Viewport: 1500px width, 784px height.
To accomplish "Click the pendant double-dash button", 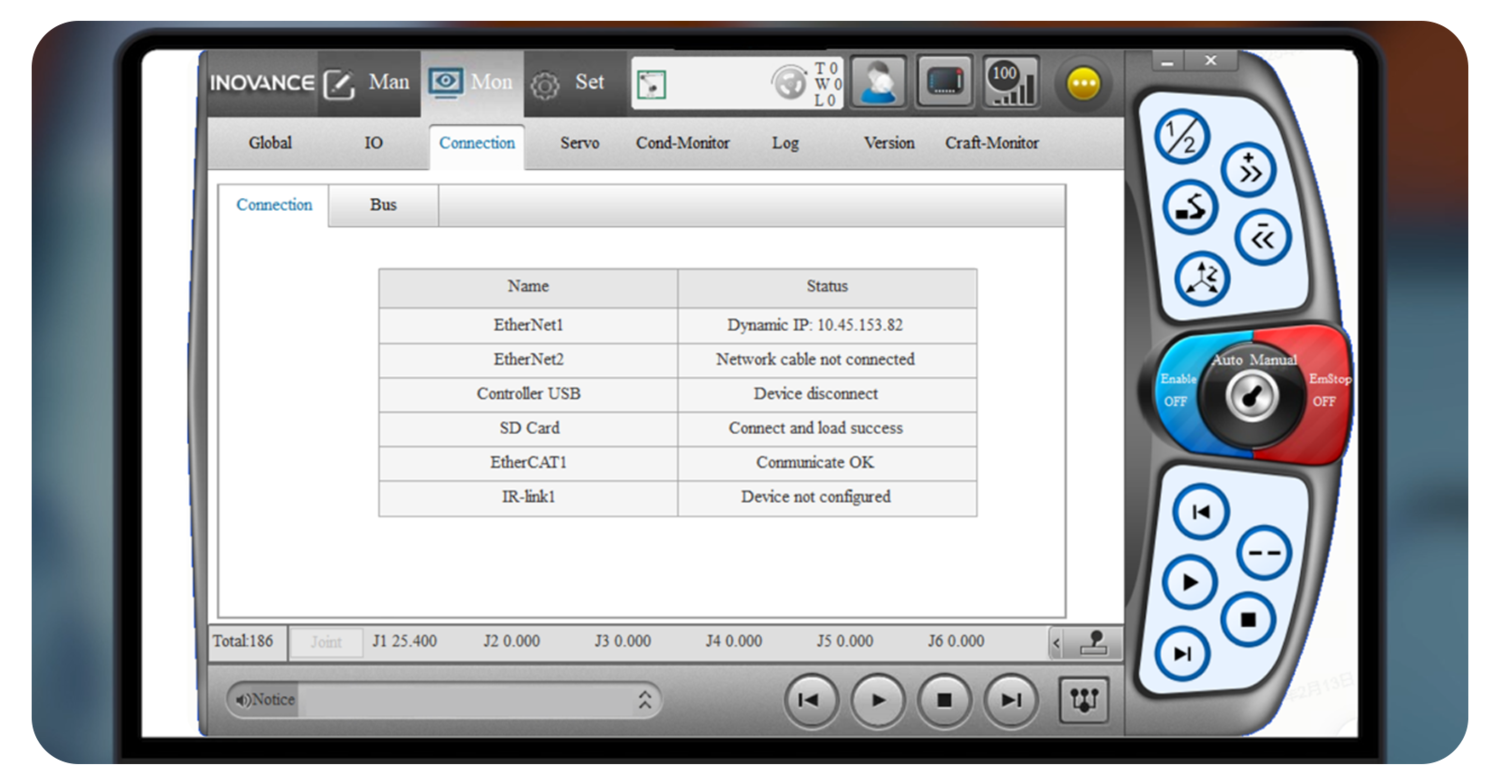I will coord(1264,553).
